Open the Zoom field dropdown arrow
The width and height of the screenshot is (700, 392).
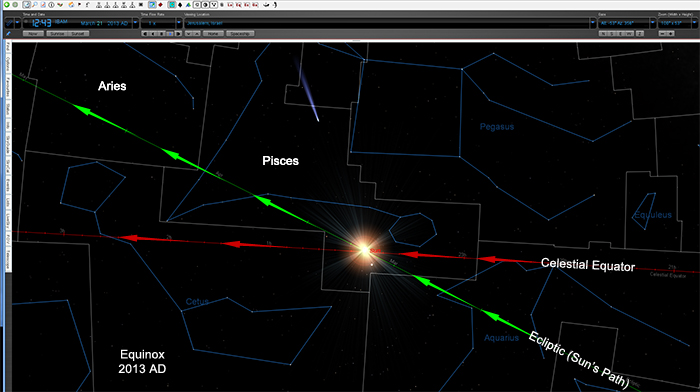694,23
